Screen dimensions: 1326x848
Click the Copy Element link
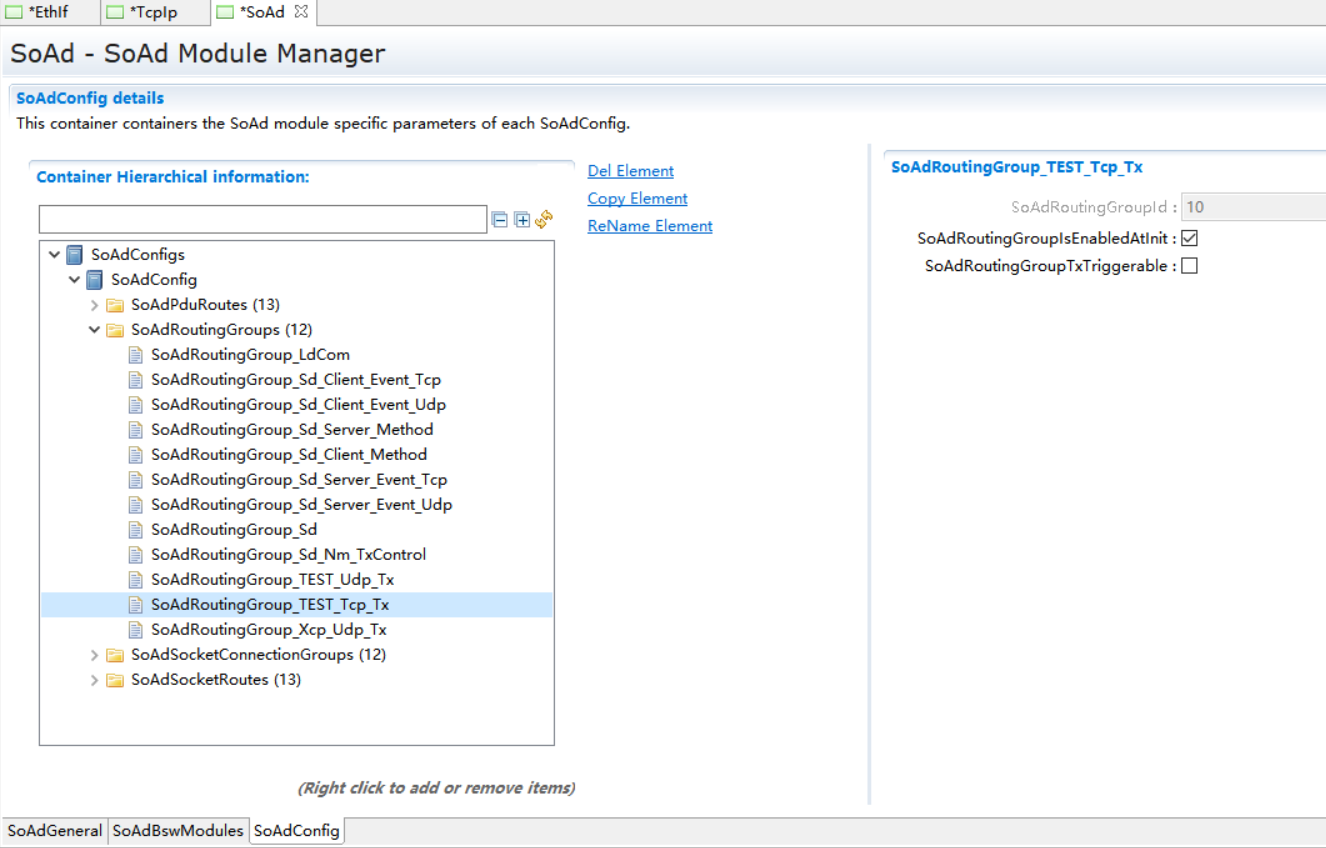pos(637,198)
